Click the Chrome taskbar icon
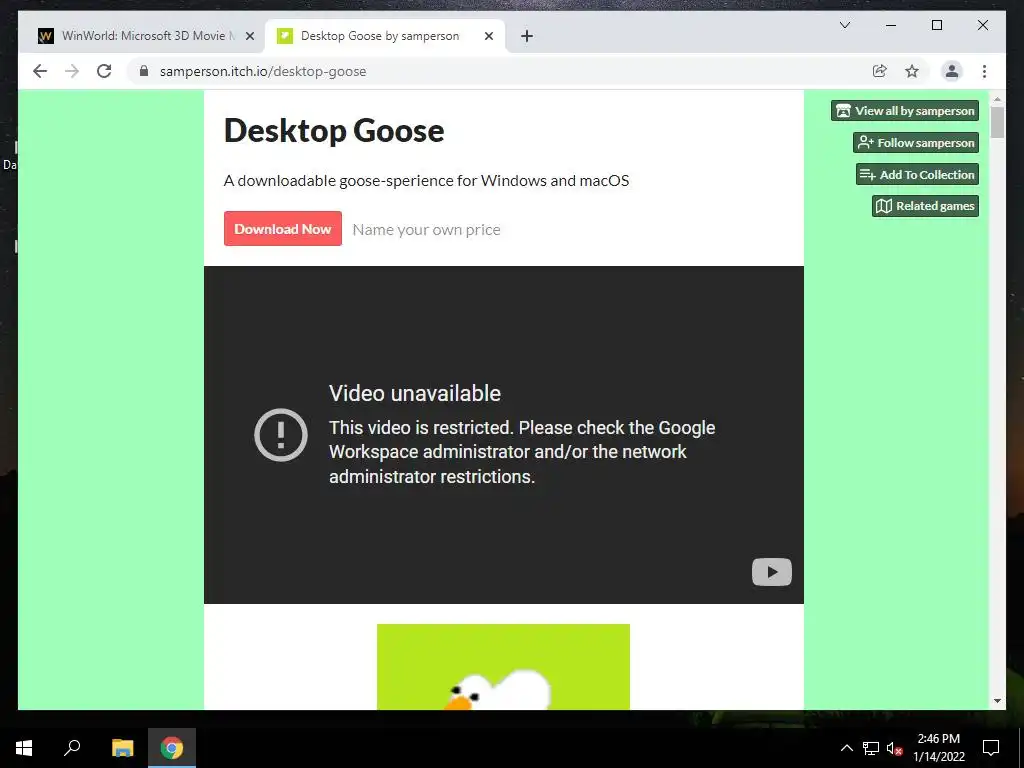This screenshot has height=768, width=1024. point(172,748)
